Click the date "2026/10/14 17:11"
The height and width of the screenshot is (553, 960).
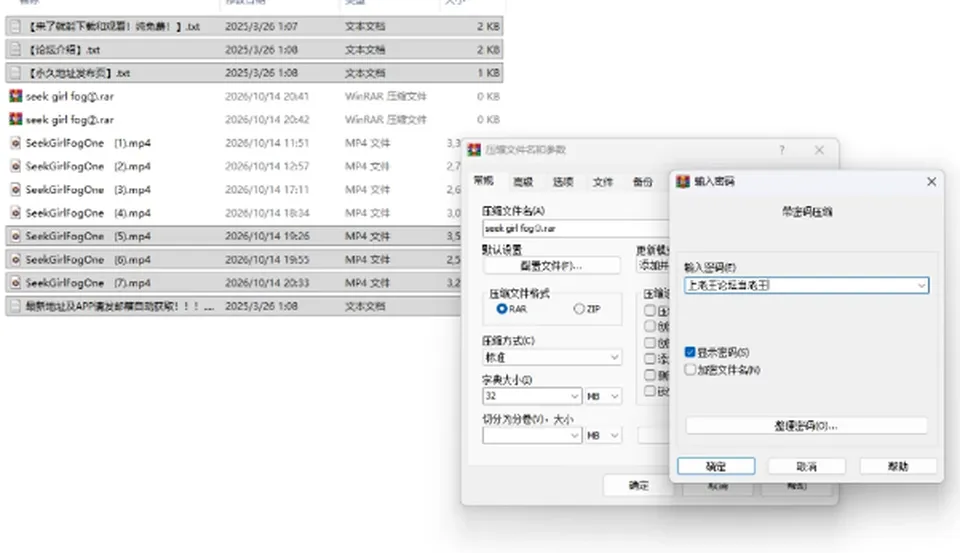[267, 190]
